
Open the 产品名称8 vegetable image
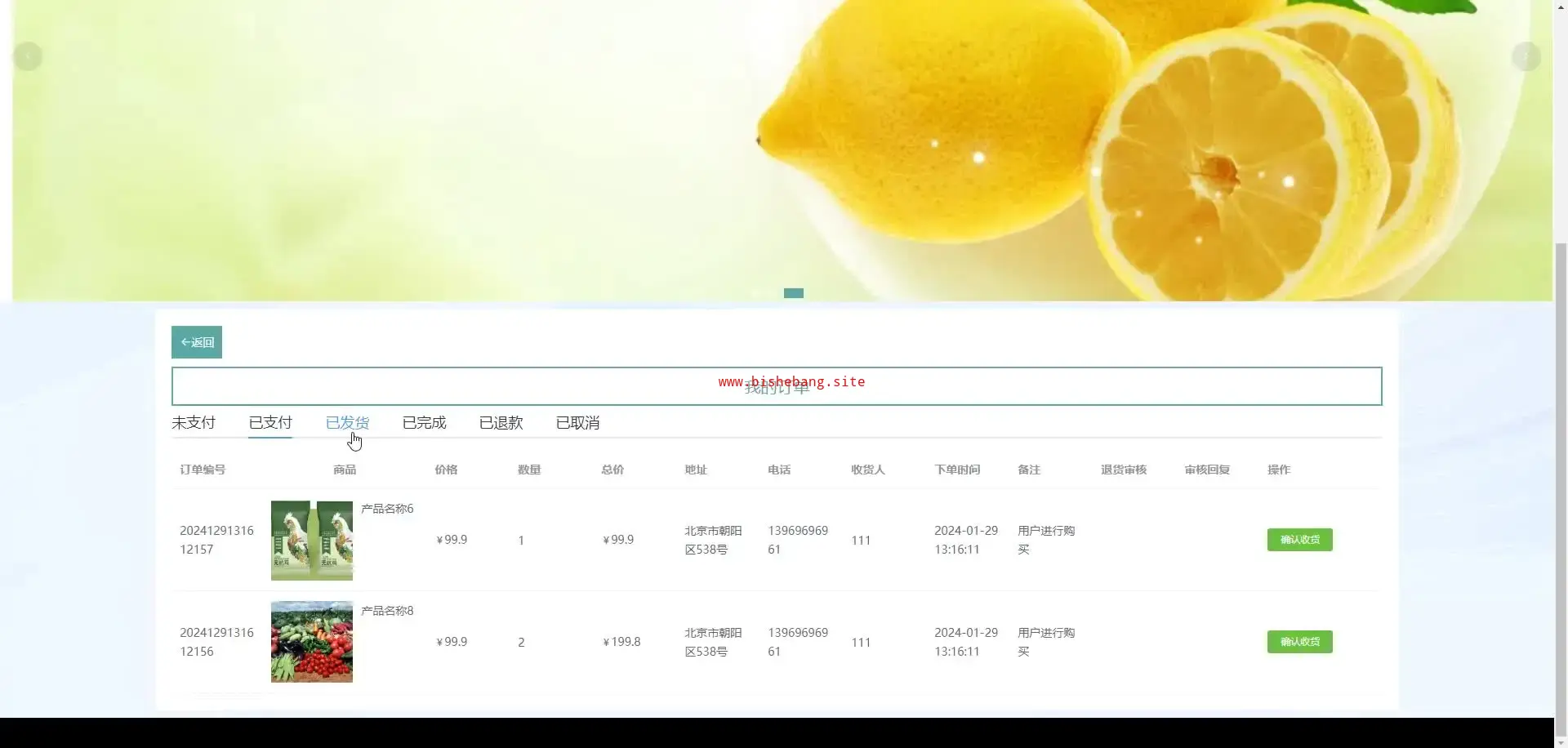312,642
